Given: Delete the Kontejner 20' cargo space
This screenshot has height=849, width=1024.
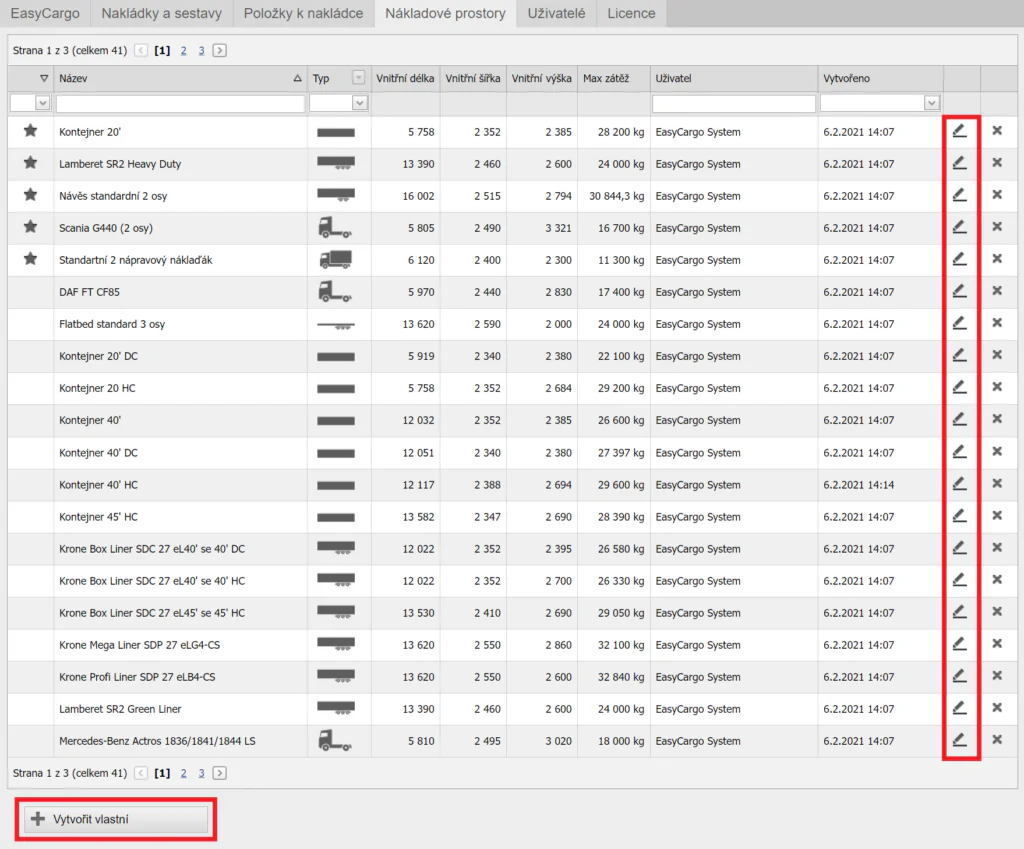Looking at the screenshot, I should coord(997,131).
